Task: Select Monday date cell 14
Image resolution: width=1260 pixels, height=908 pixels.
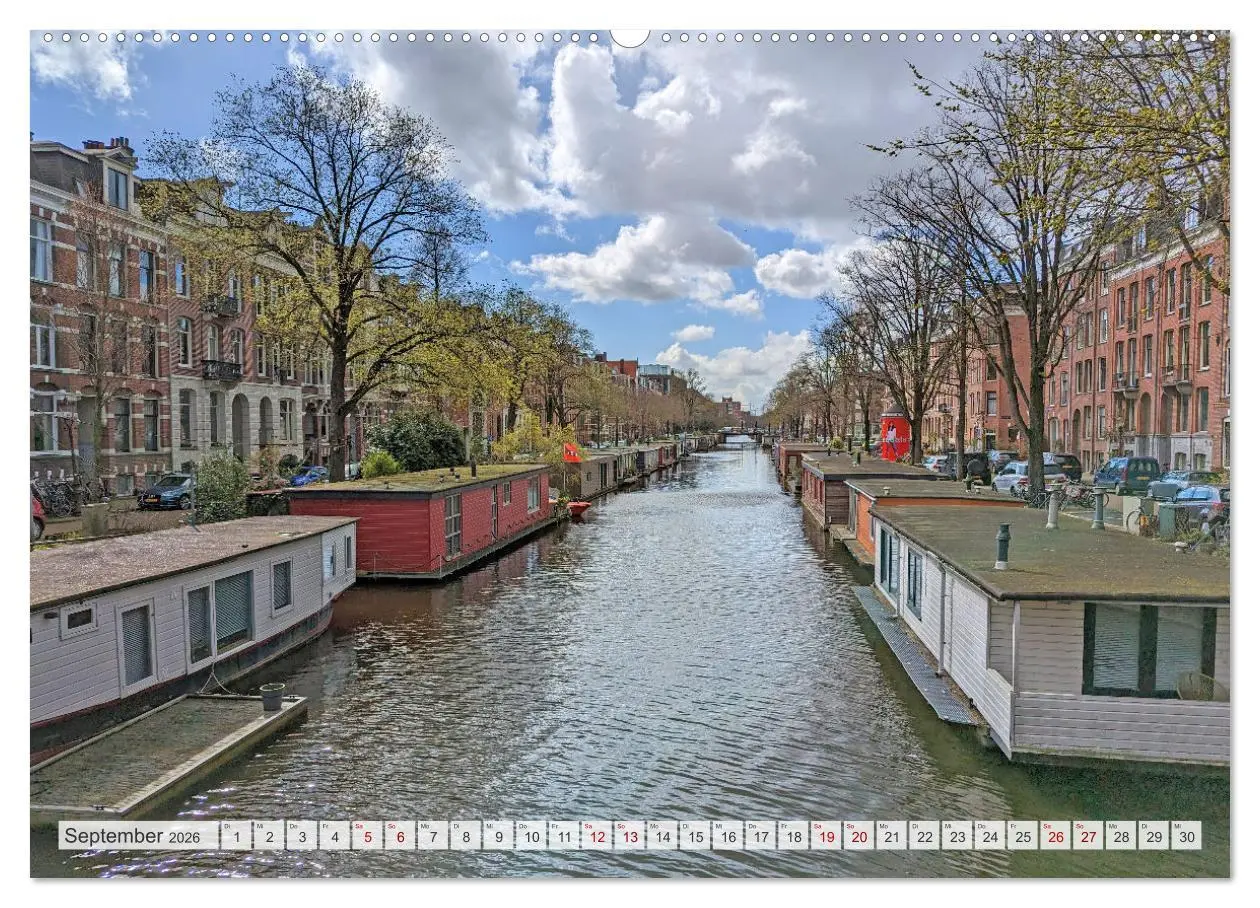Action: (x=662, y=836)
